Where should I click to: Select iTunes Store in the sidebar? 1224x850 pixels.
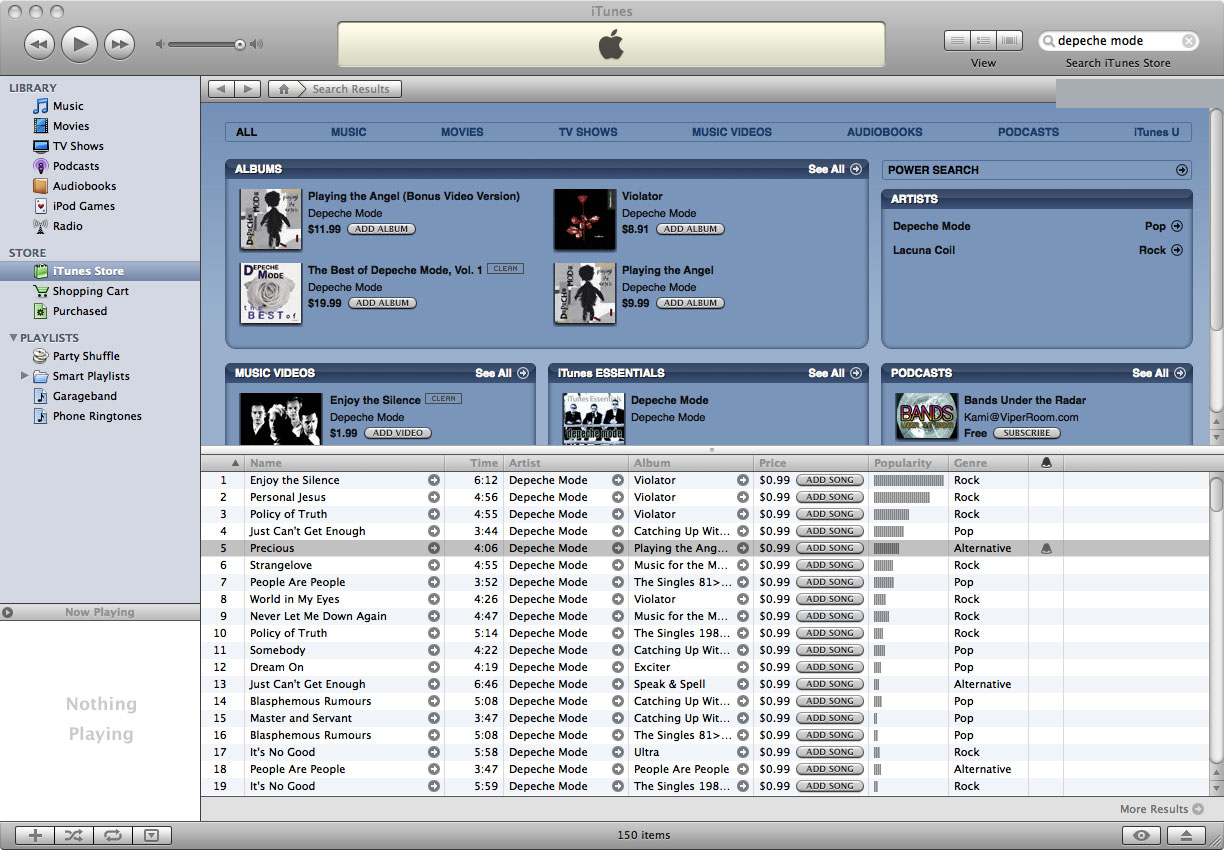100,271
